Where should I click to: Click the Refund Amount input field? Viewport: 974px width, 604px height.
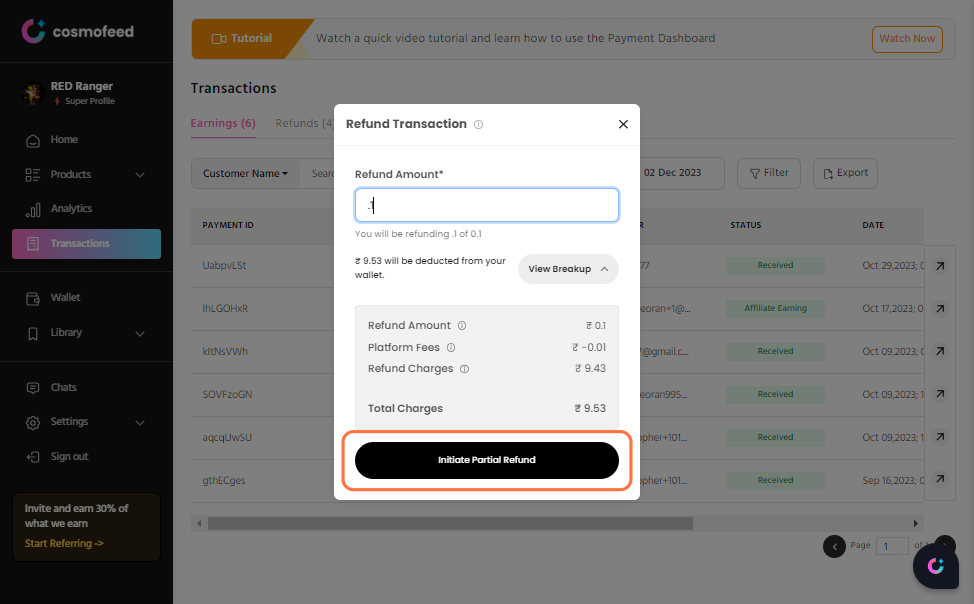click(486, 205)
